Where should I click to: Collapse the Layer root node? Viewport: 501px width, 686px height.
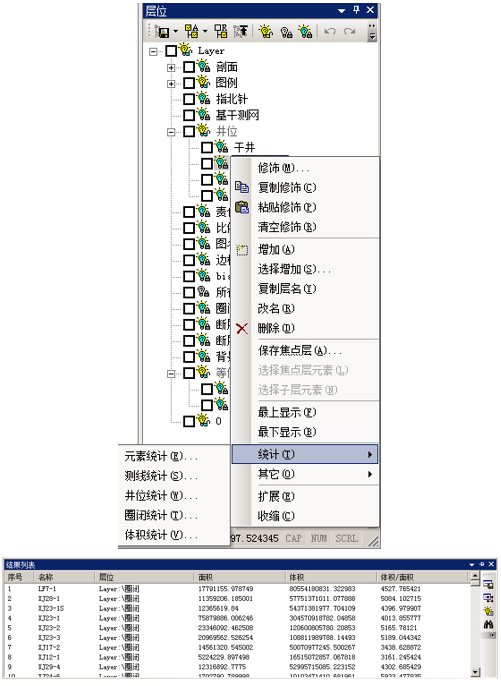(154, 52)
